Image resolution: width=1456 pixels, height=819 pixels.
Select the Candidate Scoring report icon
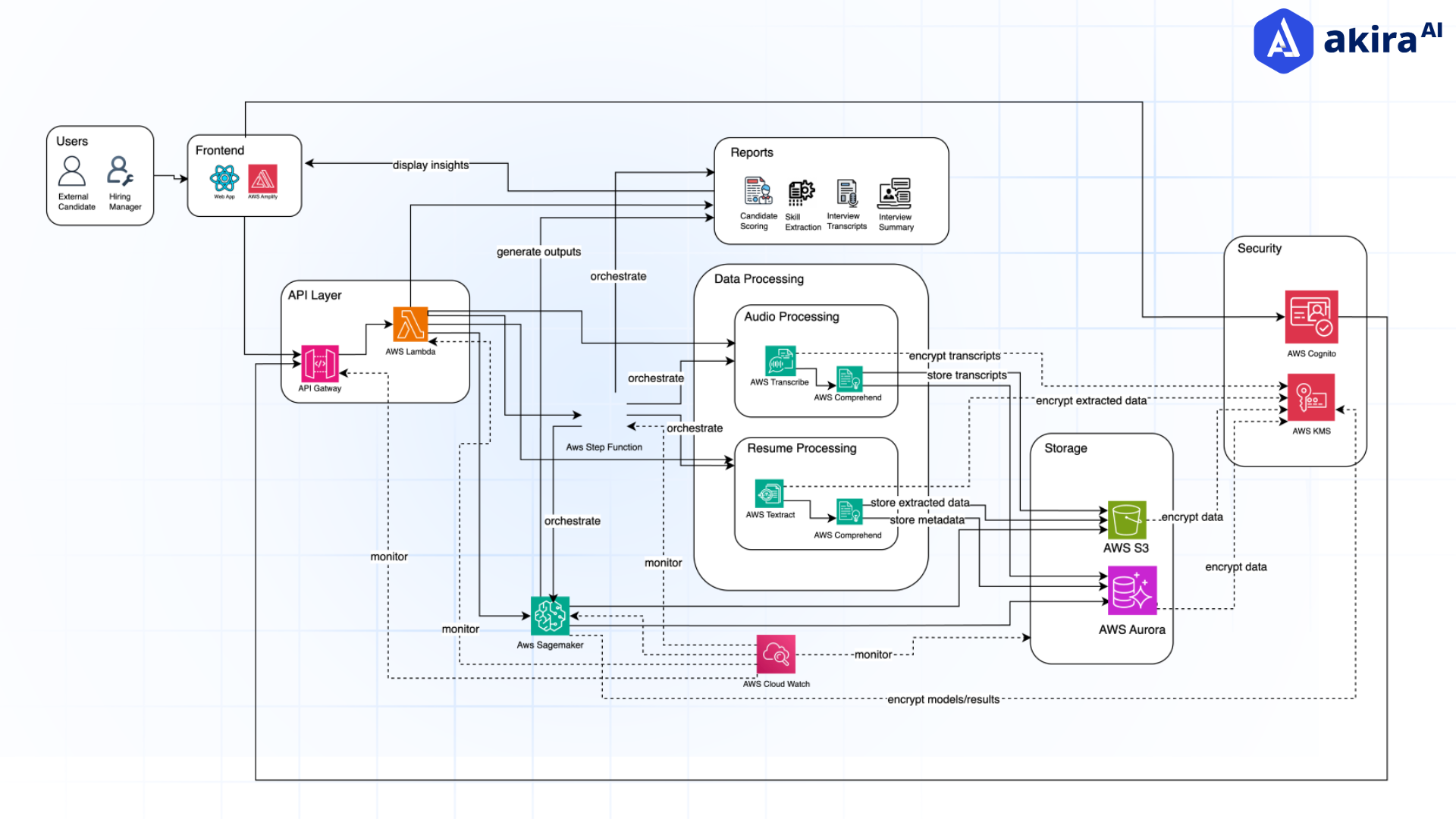(x=757, y=192)
